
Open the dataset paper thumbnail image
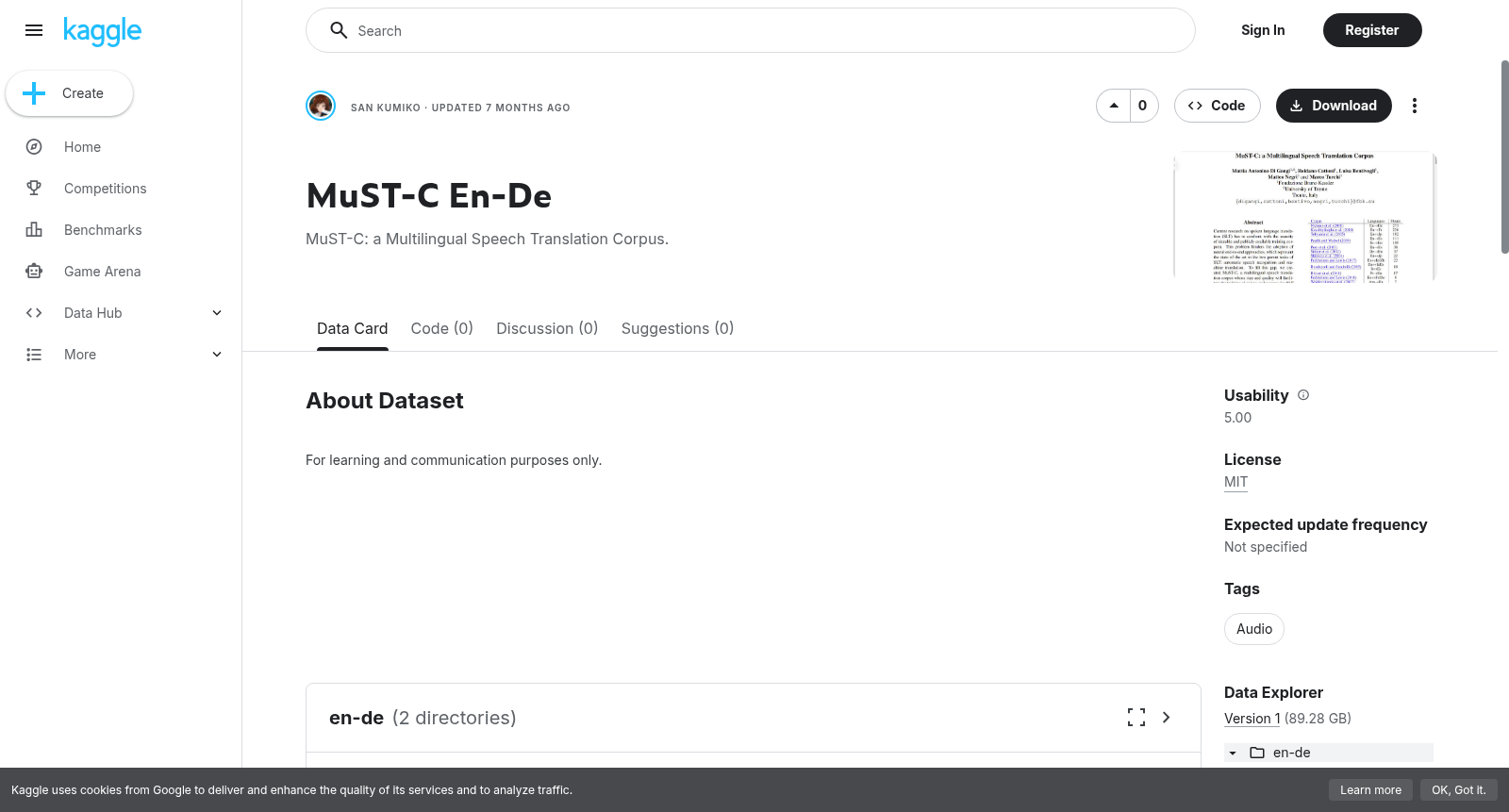(1304, 217)
